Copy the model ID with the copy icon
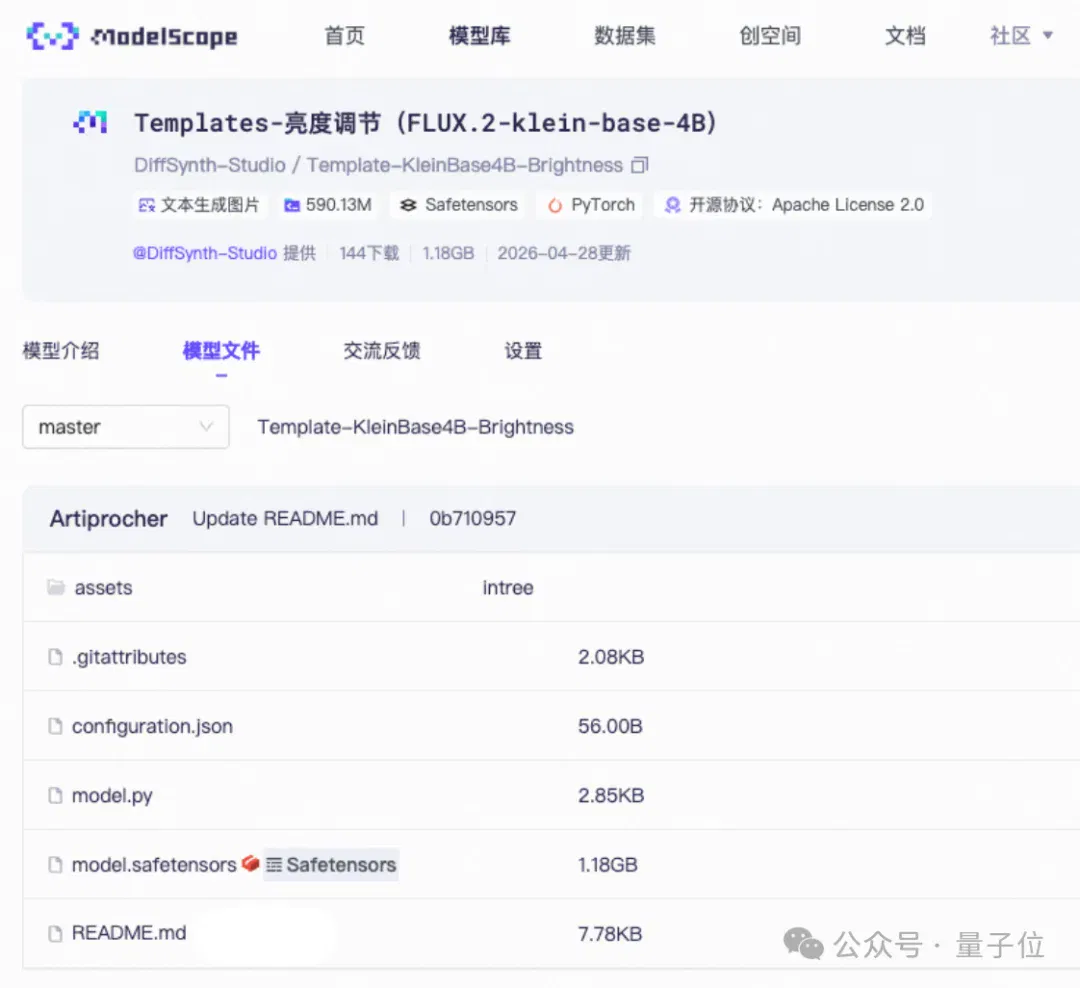Screen dimensions: 1080x988 coord(640,165)
